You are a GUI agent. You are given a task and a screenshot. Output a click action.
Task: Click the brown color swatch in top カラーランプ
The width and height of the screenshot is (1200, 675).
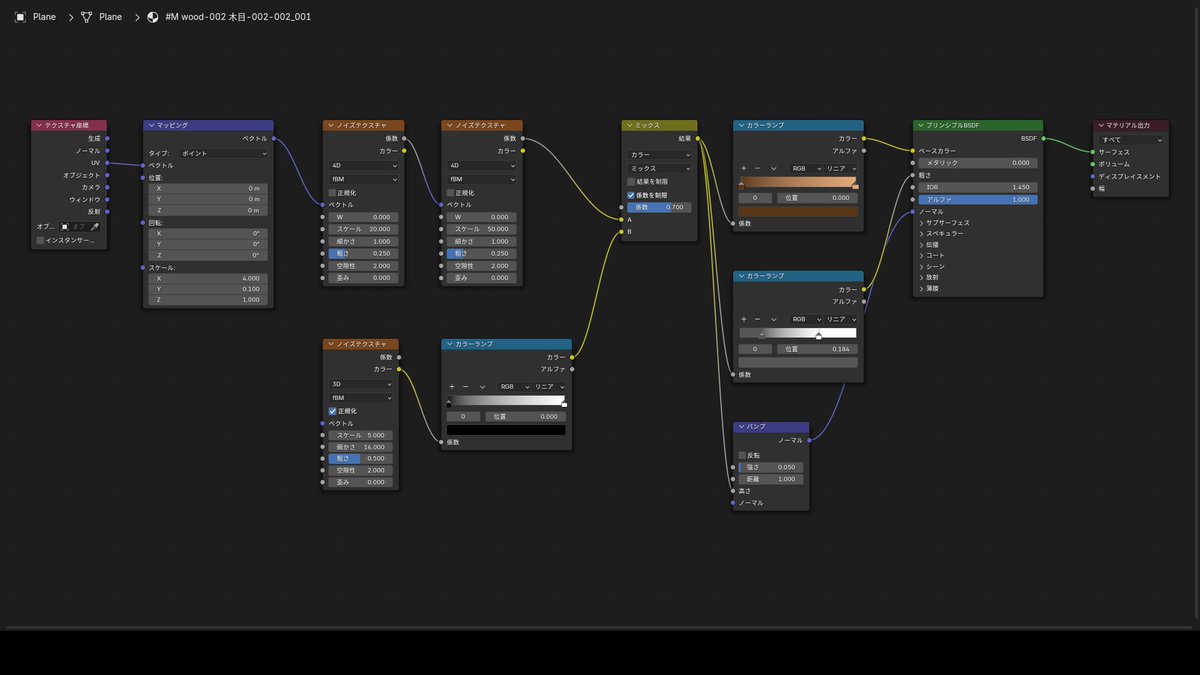click(798, 211)
